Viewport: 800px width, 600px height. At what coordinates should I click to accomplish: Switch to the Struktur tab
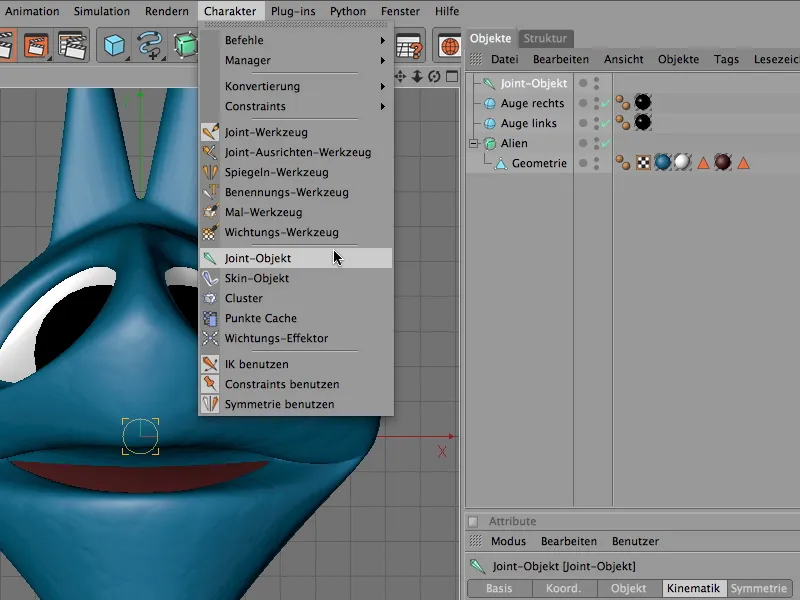[x=545, y=39]
